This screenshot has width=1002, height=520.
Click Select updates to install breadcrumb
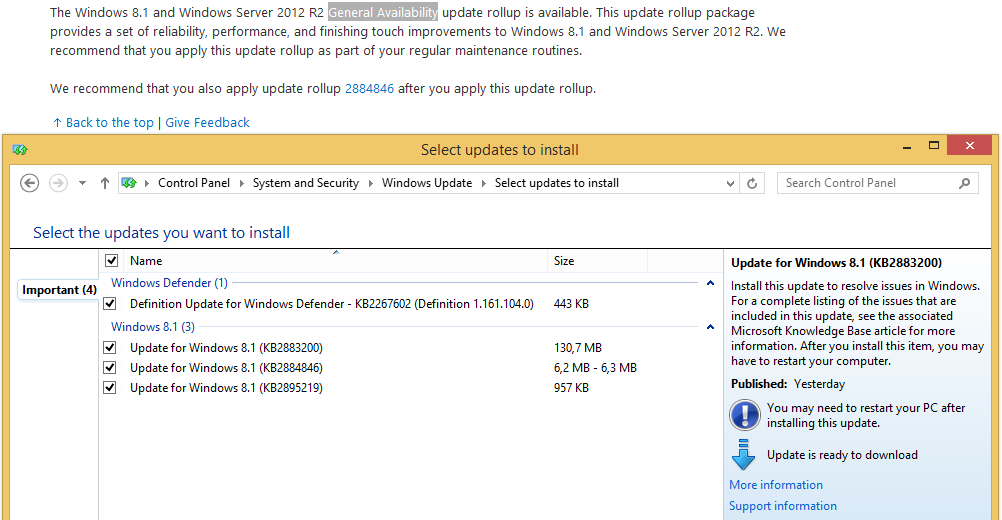point(557,183)
